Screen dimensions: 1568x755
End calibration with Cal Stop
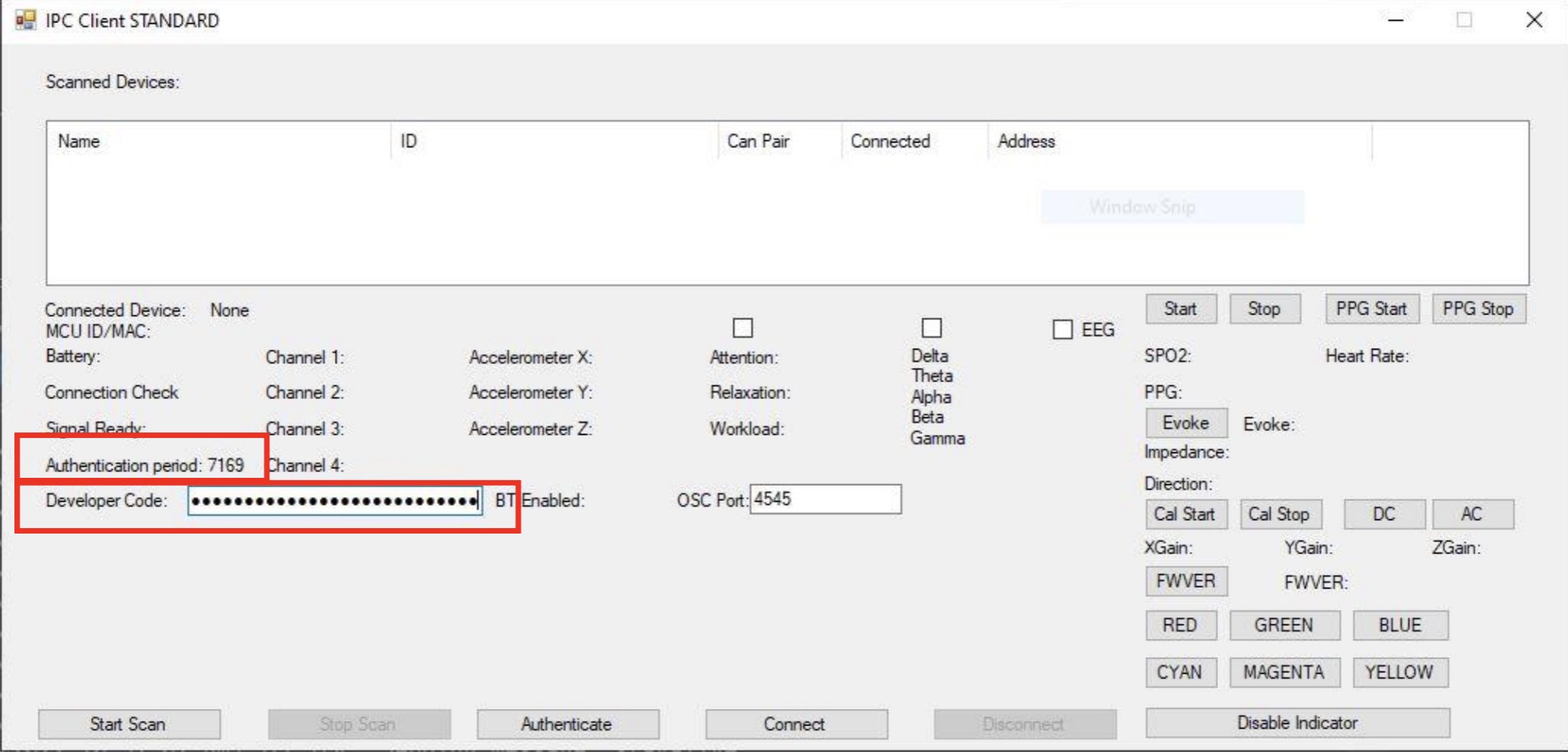(1281, 514)
